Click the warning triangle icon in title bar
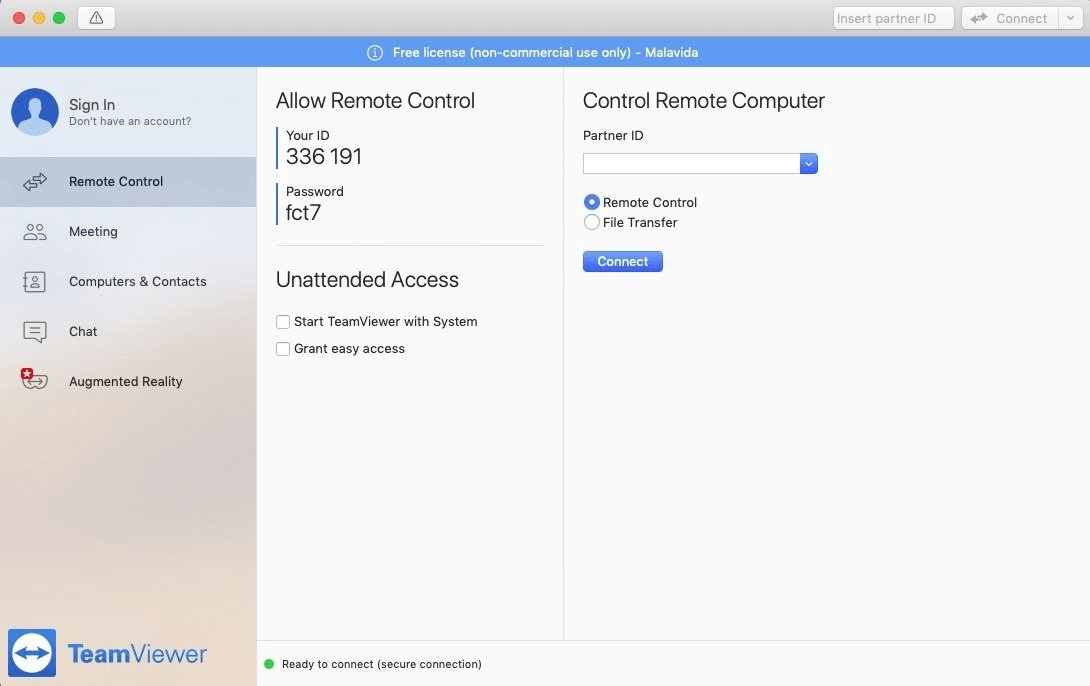Screen dimensions: 1090x686 click(97, 18)
